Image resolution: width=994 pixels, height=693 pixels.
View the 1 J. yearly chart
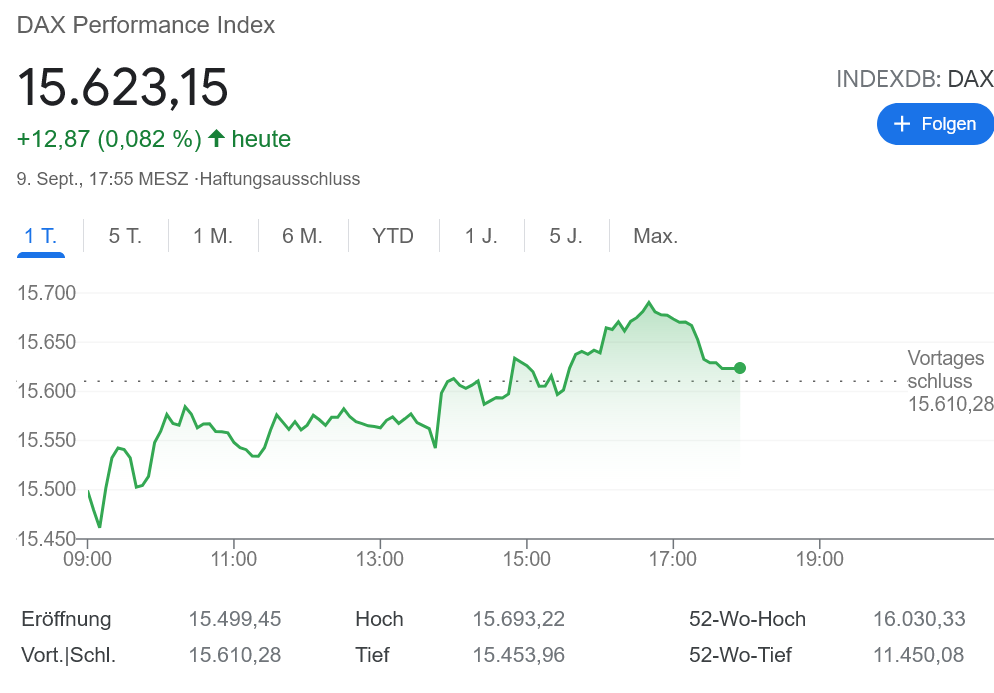click(481, 237)
